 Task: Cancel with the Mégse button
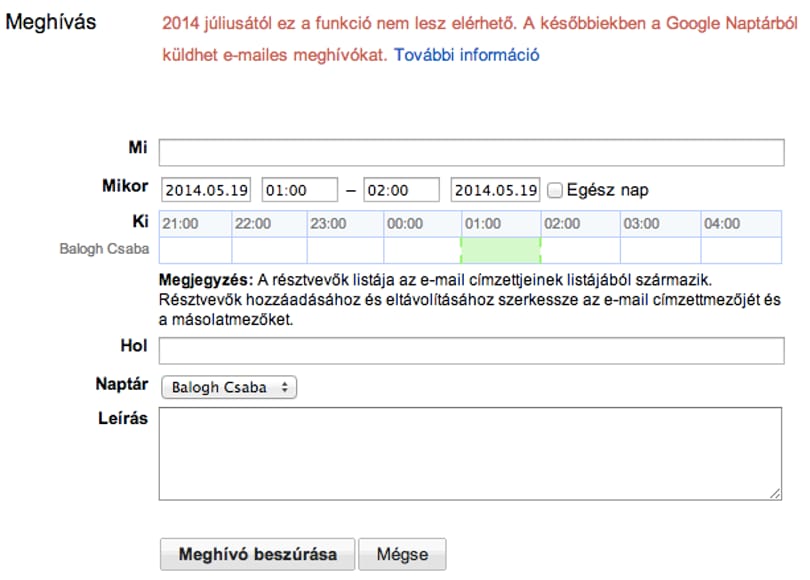(402, 554)
